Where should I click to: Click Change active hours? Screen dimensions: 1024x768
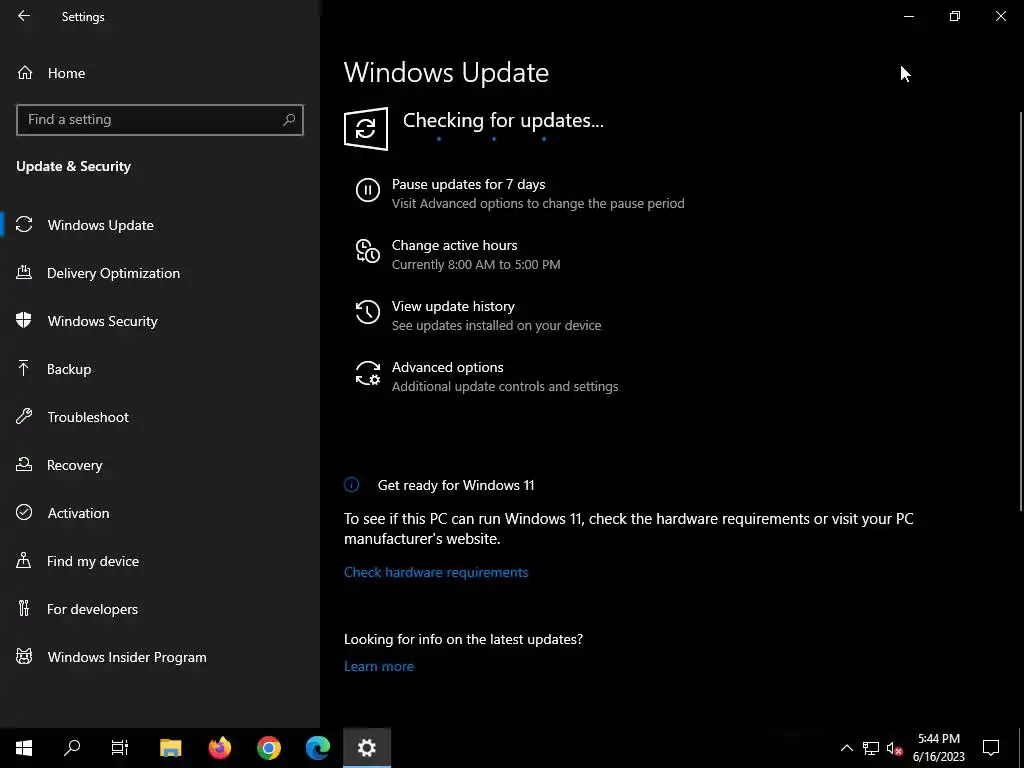(x=455, y=245)
